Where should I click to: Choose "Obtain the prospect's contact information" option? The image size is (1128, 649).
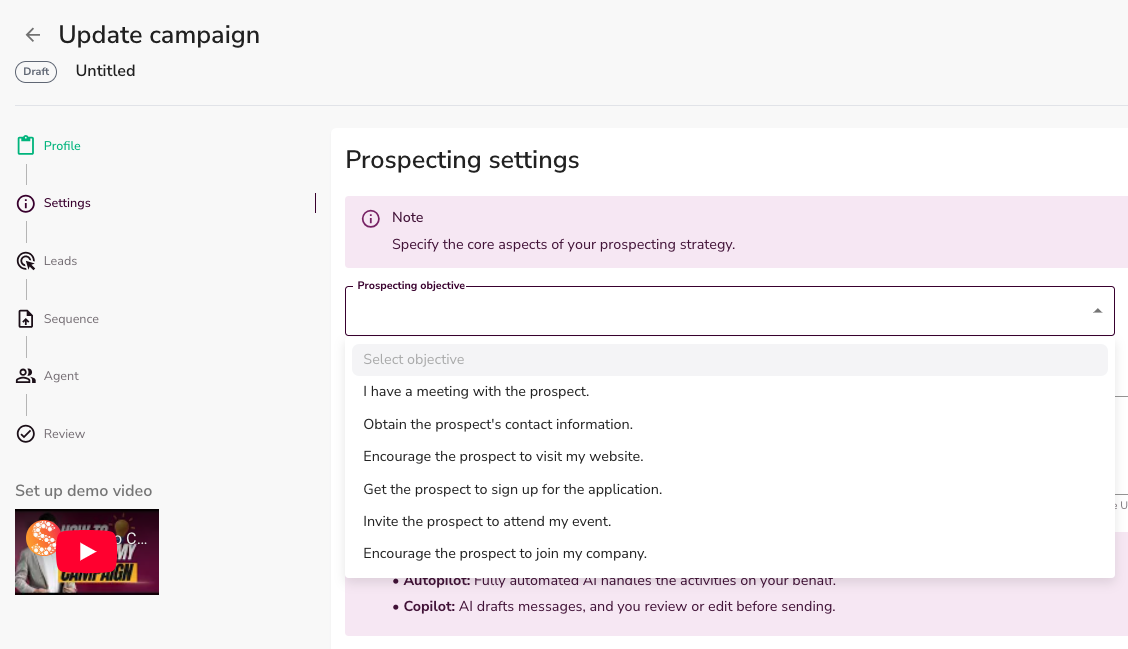(498, 424)
